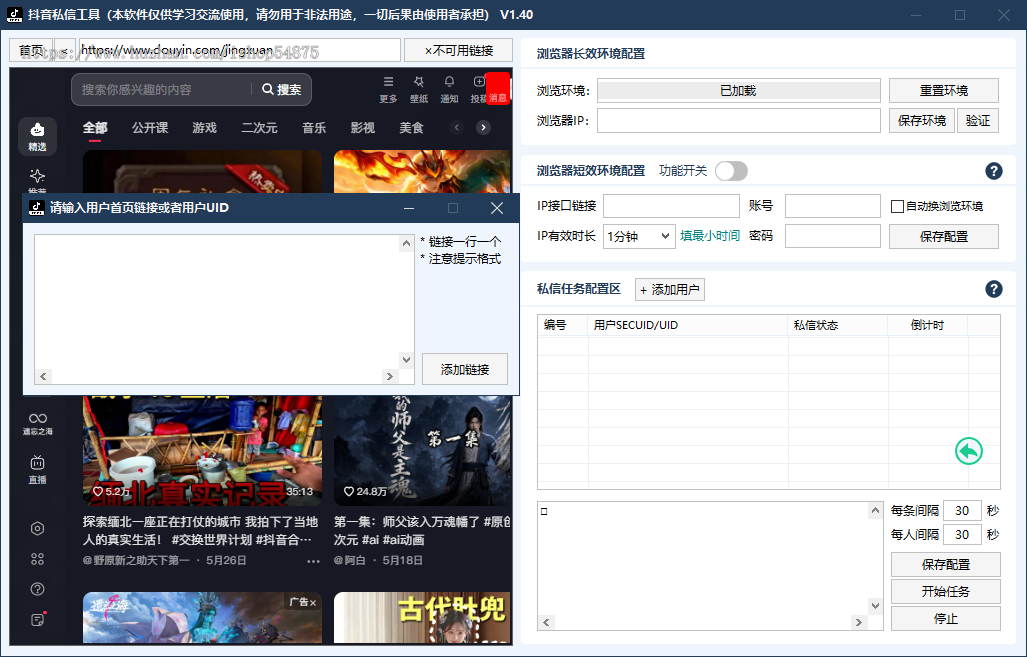Select the 美食 category tab

point(411,128)
